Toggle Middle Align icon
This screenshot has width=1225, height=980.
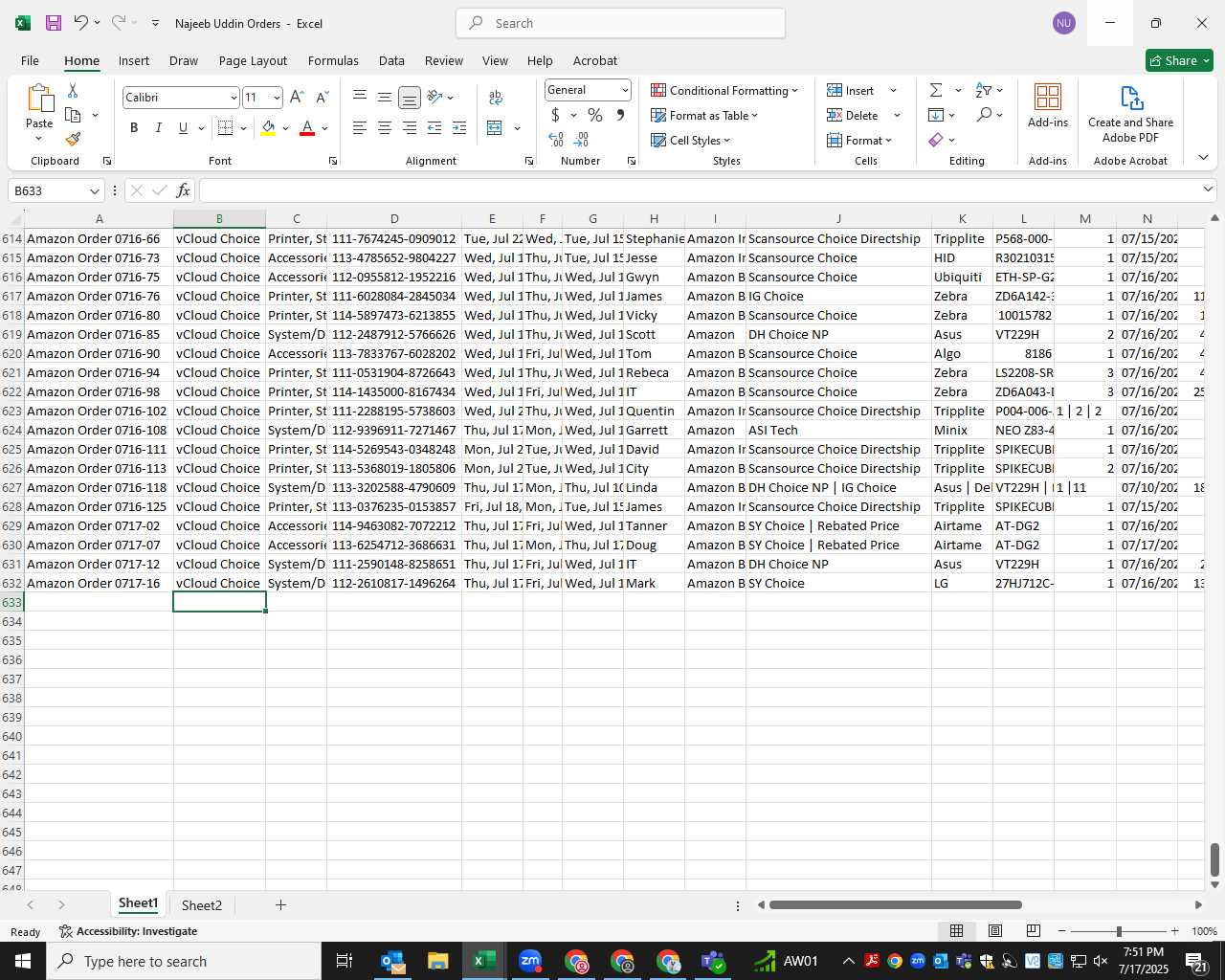pos(384,97)
